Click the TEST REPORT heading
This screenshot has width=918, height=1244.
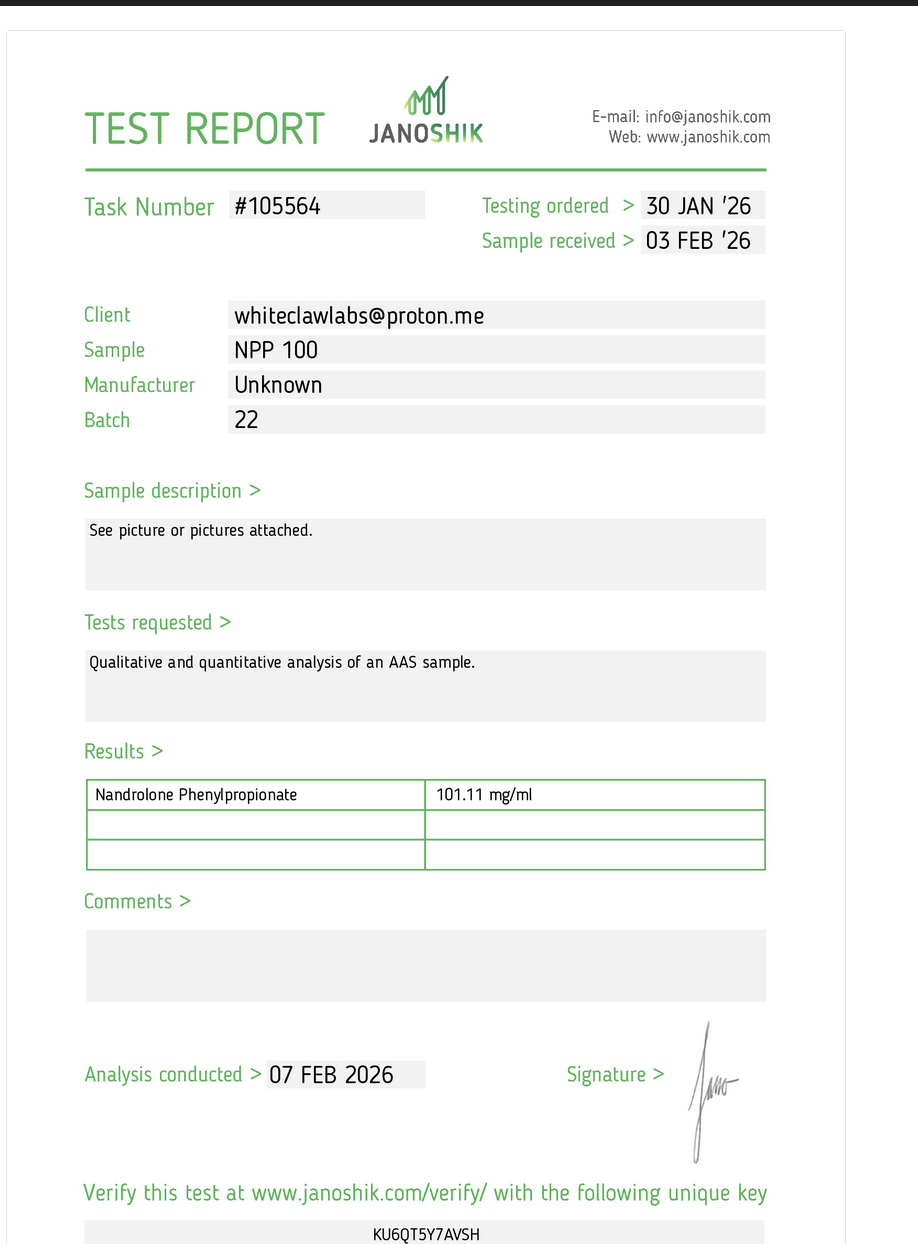(x=204, y=129)
